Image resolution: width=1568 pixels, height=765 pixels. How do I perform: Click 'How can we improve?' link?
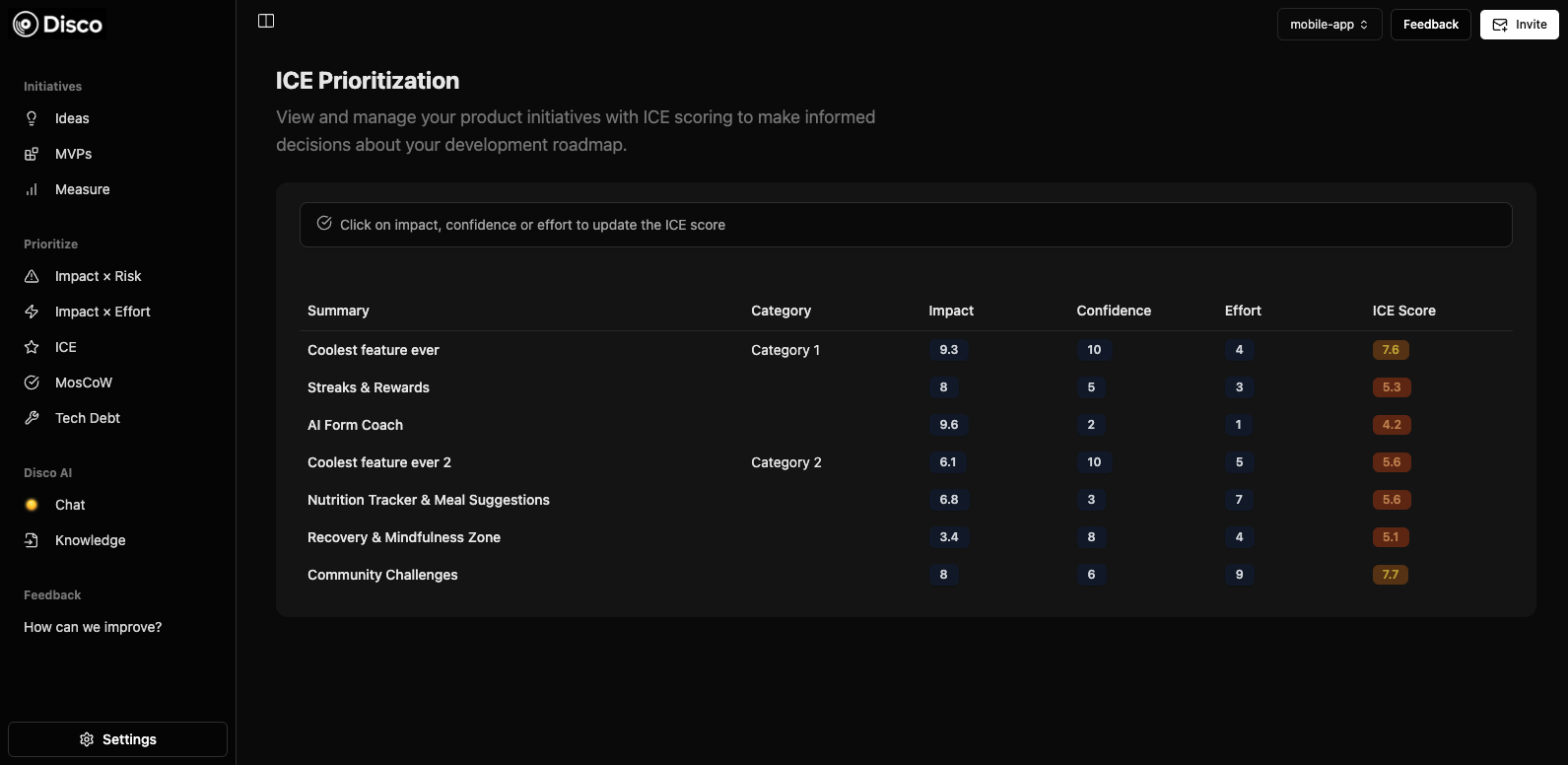[93, 627]
